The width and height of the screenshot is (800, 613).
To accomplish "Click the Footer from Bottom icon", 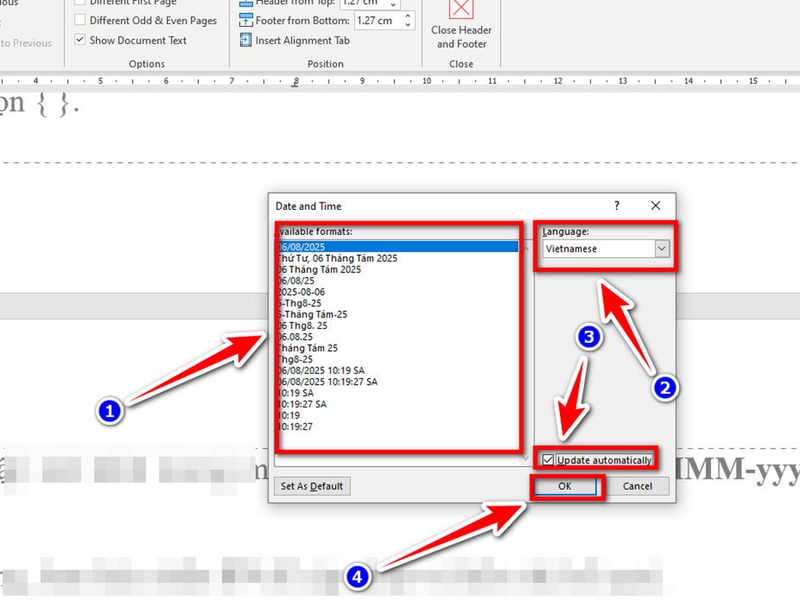I will (245, 20).
